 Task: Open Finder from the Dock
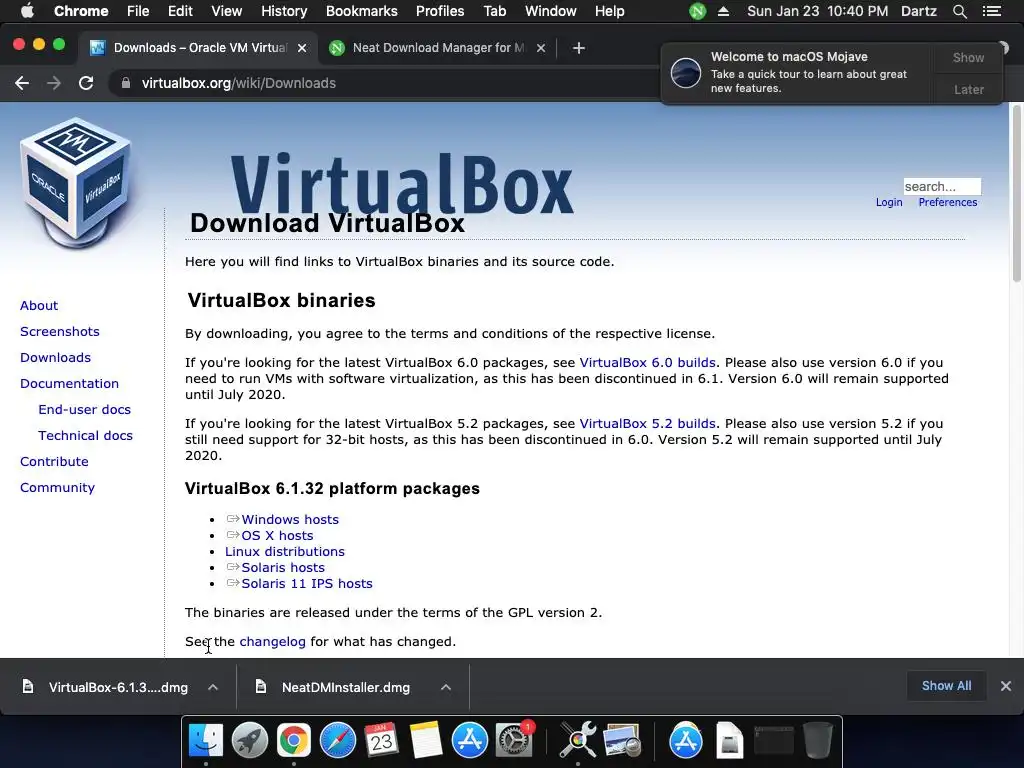(206, 740)
